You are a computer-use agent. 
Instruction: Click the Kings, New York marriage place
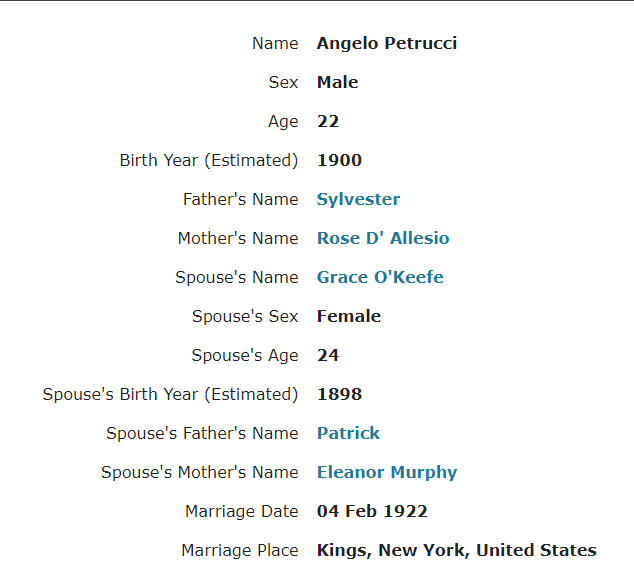[456, 550]
